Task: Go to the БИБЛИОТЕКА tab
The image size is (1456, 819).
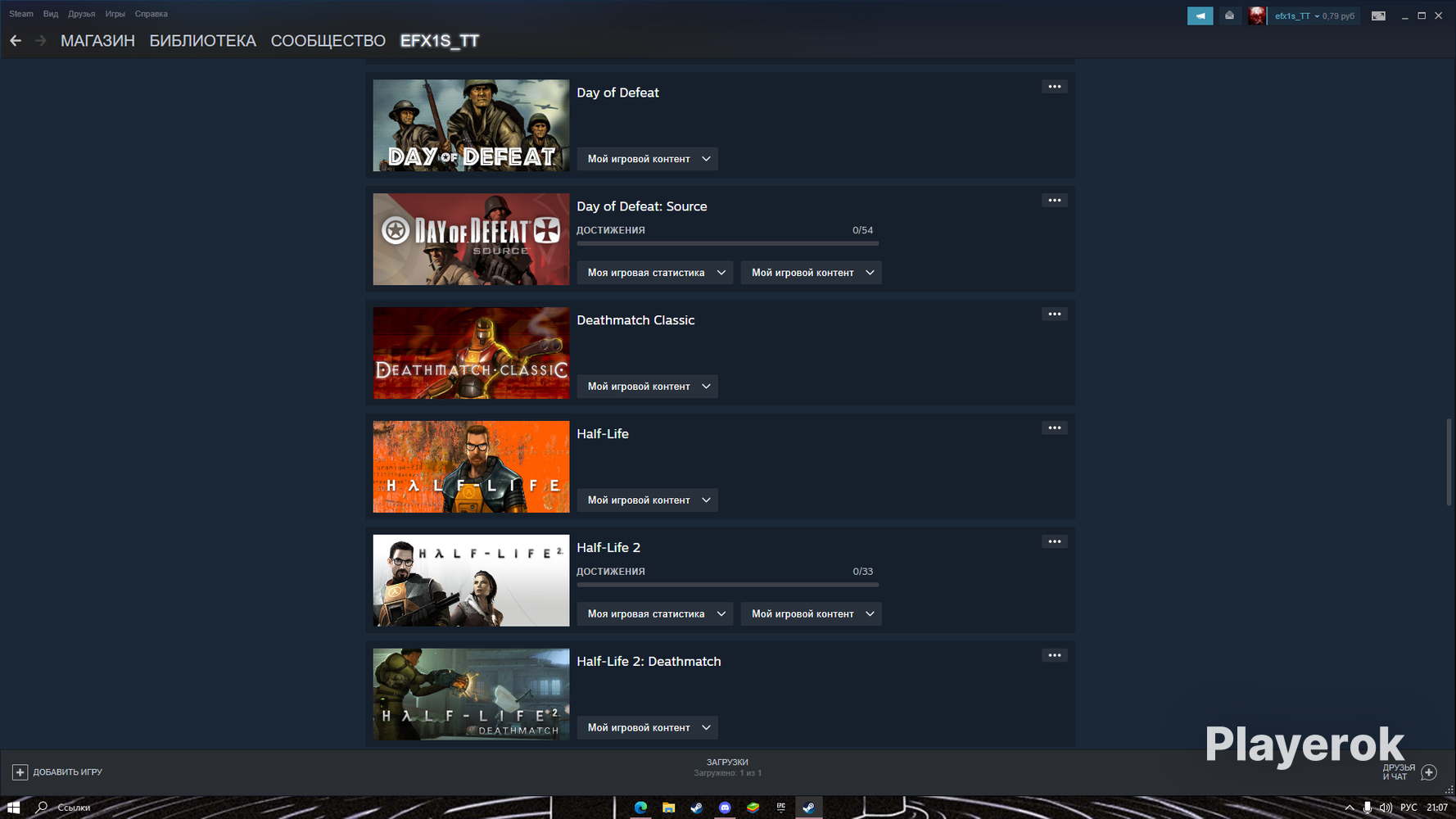Action: point(202,41)
